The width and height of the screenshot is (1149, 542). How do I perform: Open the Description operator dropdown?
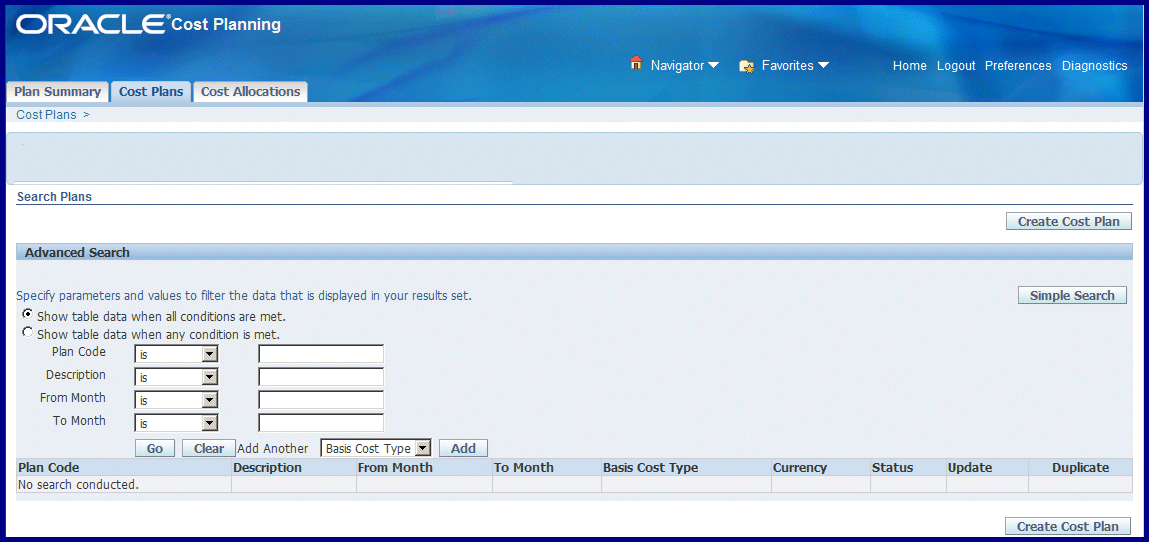[177, 377]
